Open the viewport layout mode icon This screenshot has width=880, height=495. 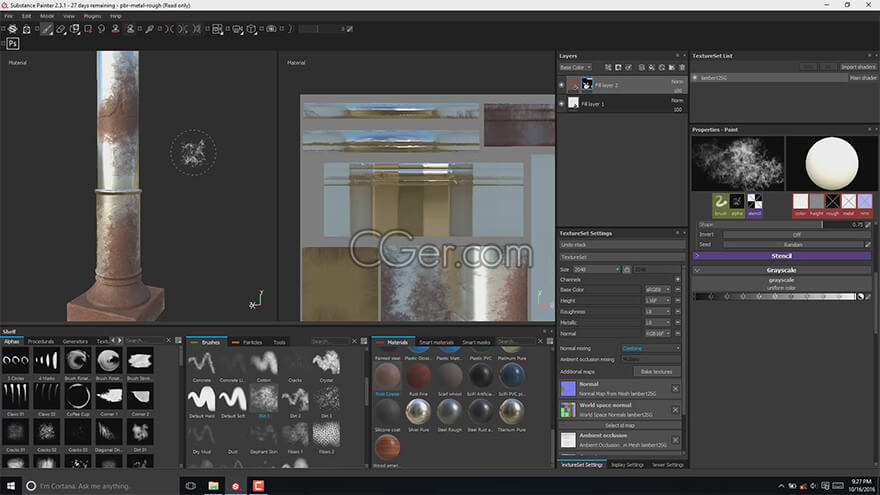click(217, 29)
